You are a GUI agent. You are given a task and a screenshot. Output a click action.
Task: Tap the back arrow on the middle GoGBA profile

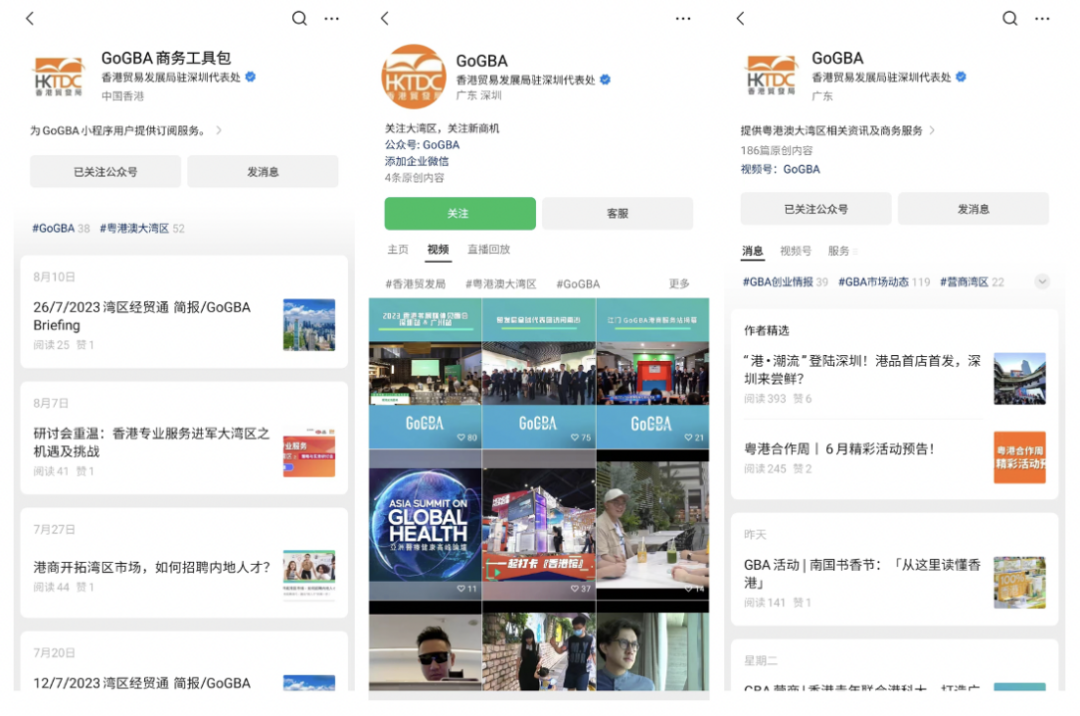(x=383, y=18)
